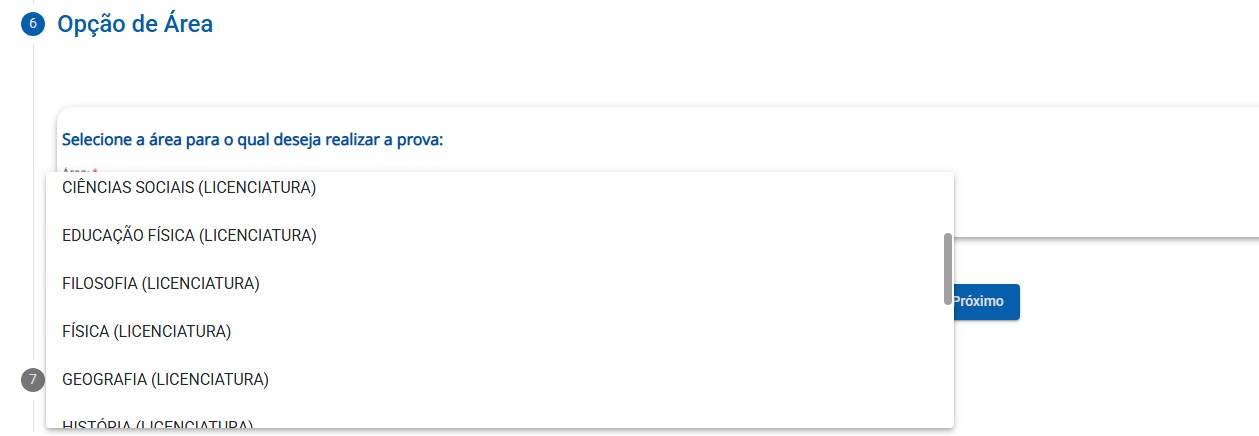Click the 'Opção de Área' step heading

pos(135,24)
